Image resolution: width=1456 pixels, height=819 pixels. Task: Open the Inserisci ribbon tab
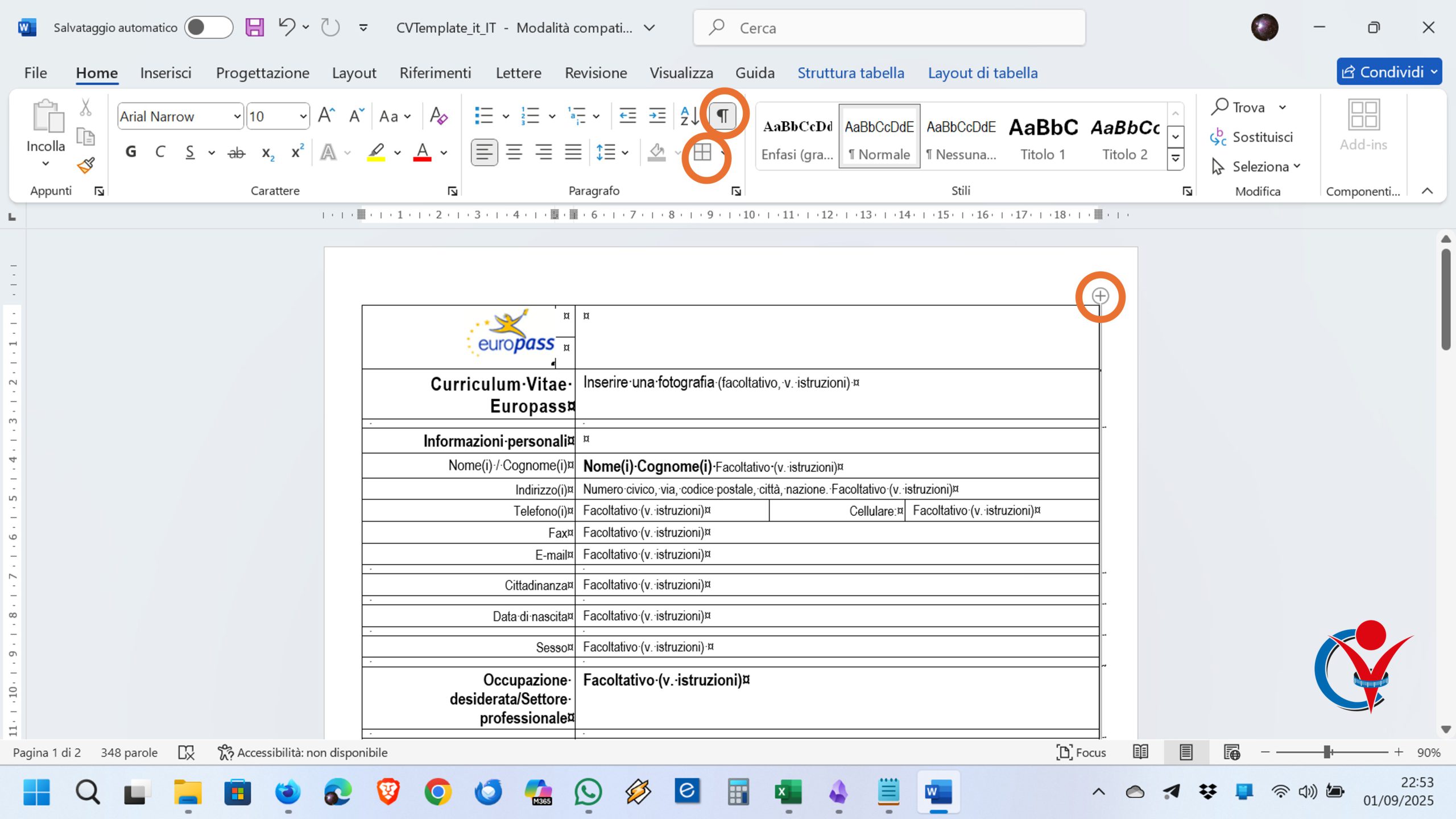pos(166,73)
